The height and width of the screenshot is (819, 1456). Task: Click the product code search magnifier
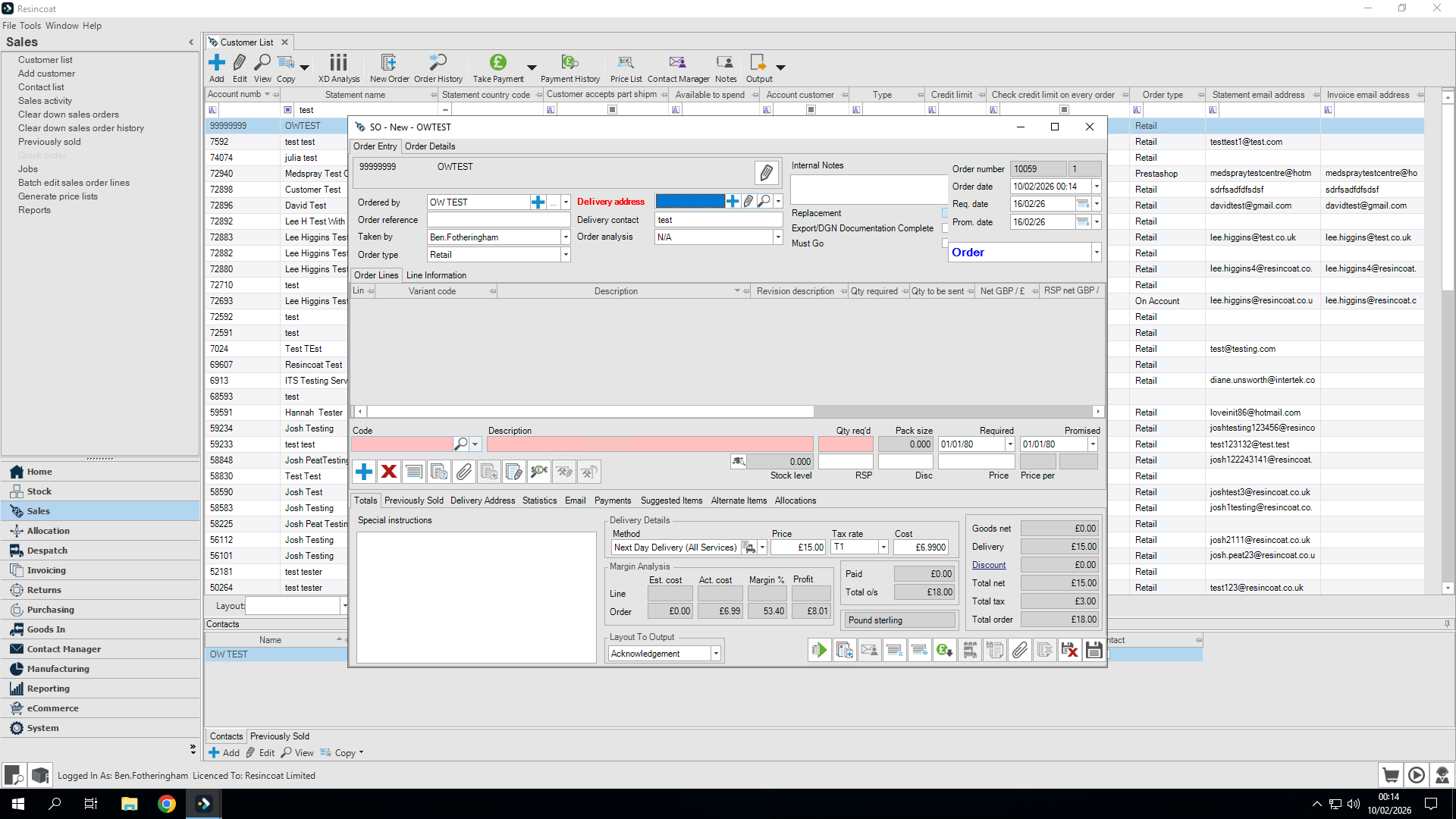pyautogui.click(x=460, y=444)
